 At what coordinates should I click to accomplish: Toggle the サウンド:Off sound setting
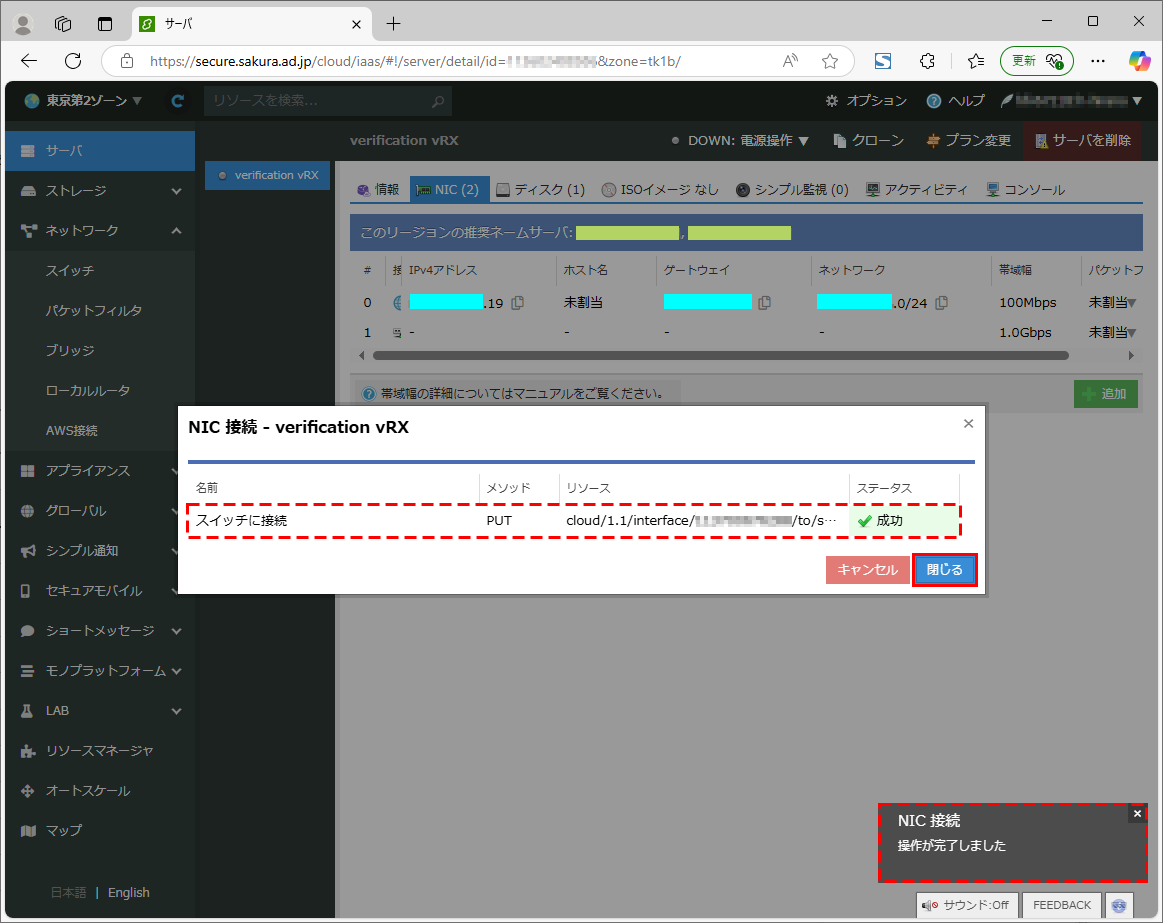tap(965, 905)
